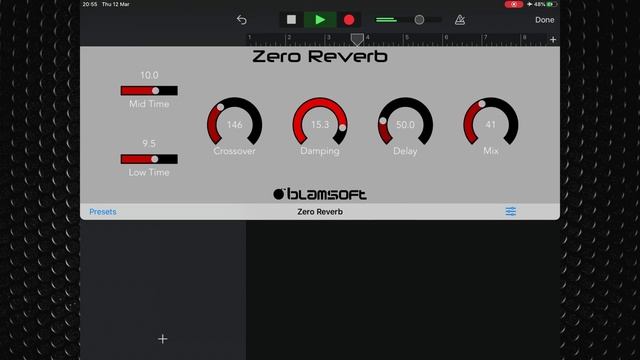Adjust the Low Time slider handle

[x=155, y=159]
